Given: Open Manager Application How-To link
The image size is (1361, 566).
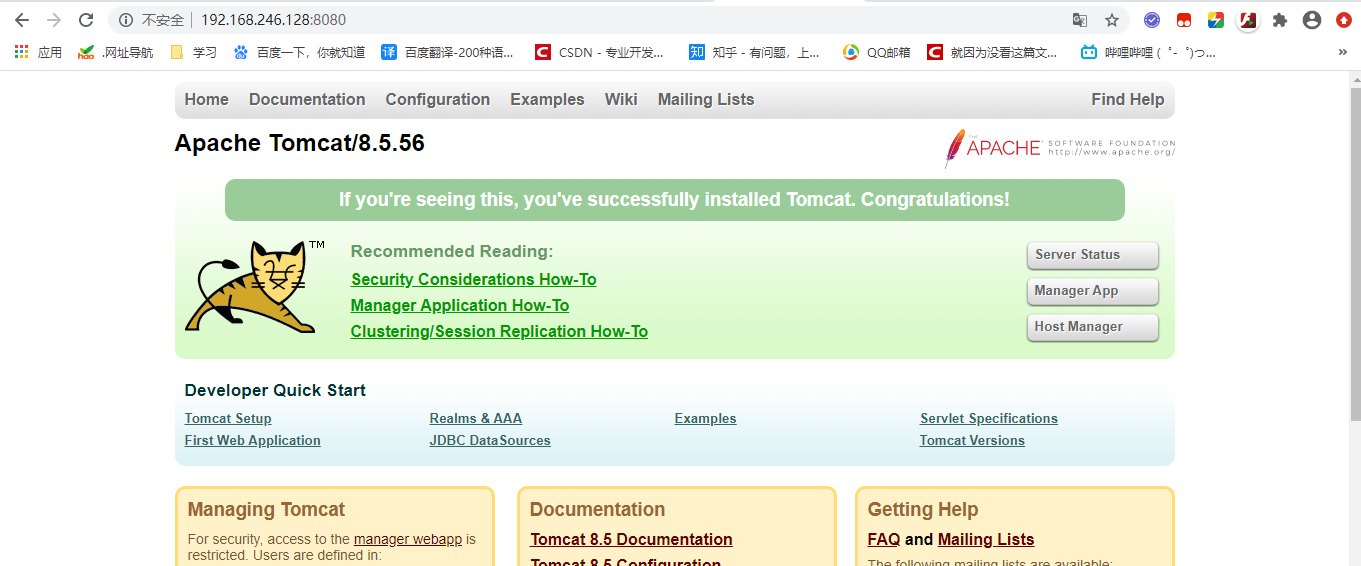Looking at the screenshot, I should coord(460,305).
